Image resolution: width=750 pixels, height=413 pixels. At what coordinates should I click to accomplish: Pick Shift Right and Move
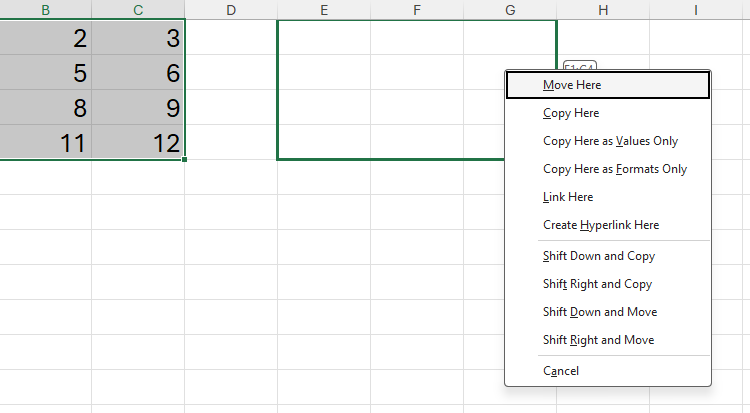click(x=598, y=340)
